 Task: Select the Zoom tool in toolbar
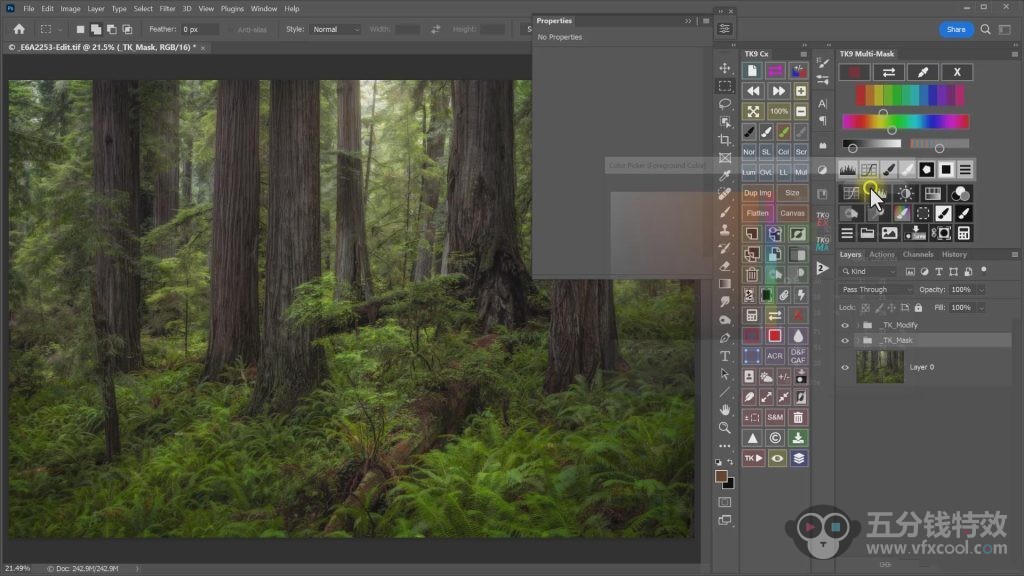(x=725, y=428)
